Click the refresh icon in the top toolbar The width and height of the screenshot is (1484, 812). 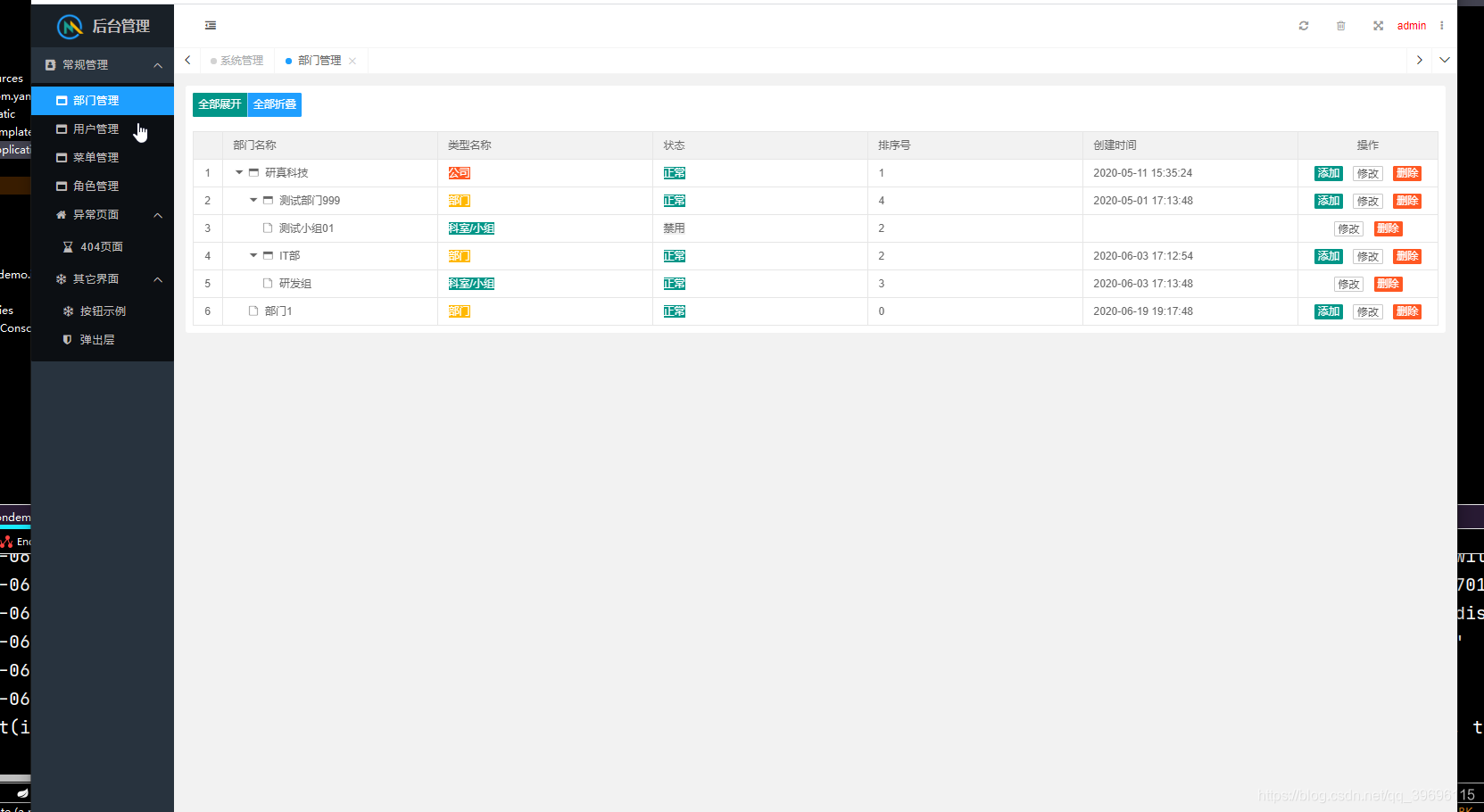click(1303, 26)
